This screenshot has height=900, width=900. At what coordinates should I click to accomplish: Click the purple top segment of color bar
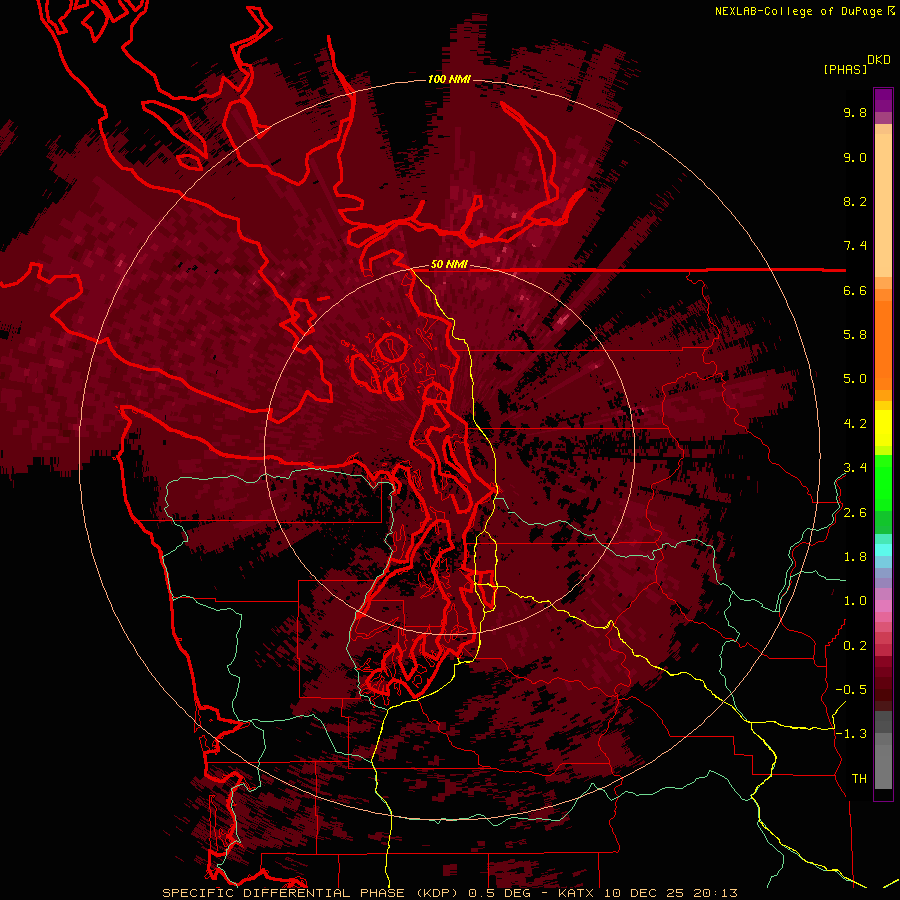coord(883,100)
